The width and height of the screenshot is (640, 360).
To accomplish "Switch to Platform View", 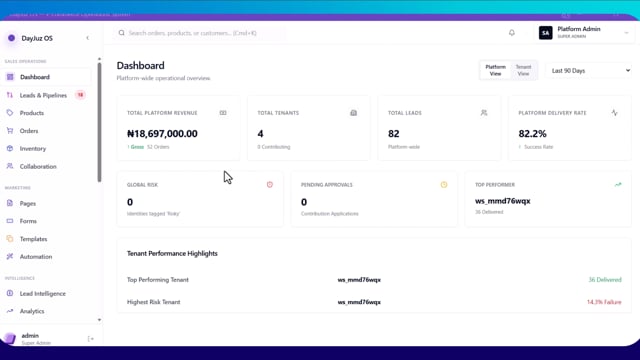I will [495, 70].
